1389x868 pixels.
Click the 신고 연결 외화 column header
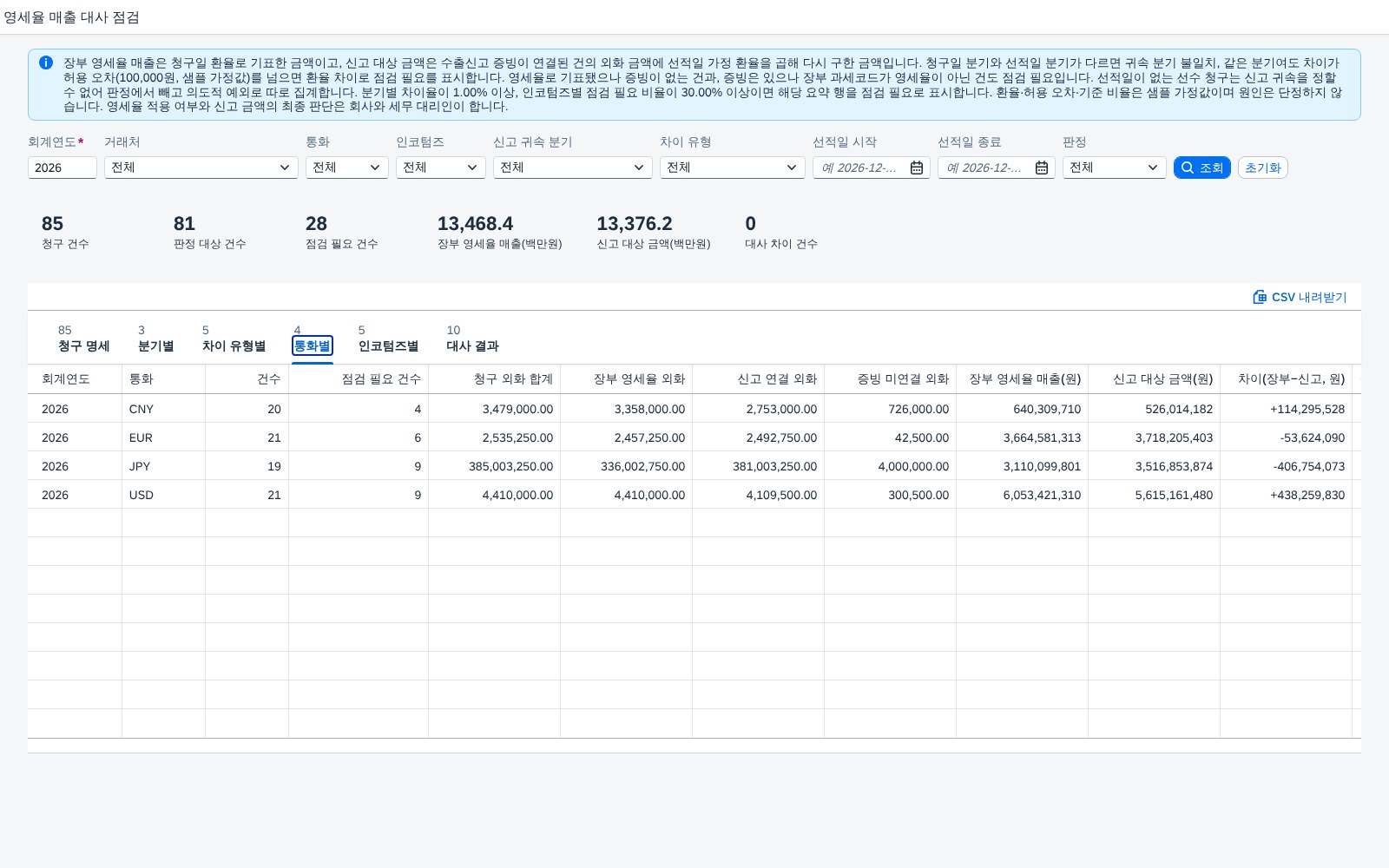click(x=758, y=379)
